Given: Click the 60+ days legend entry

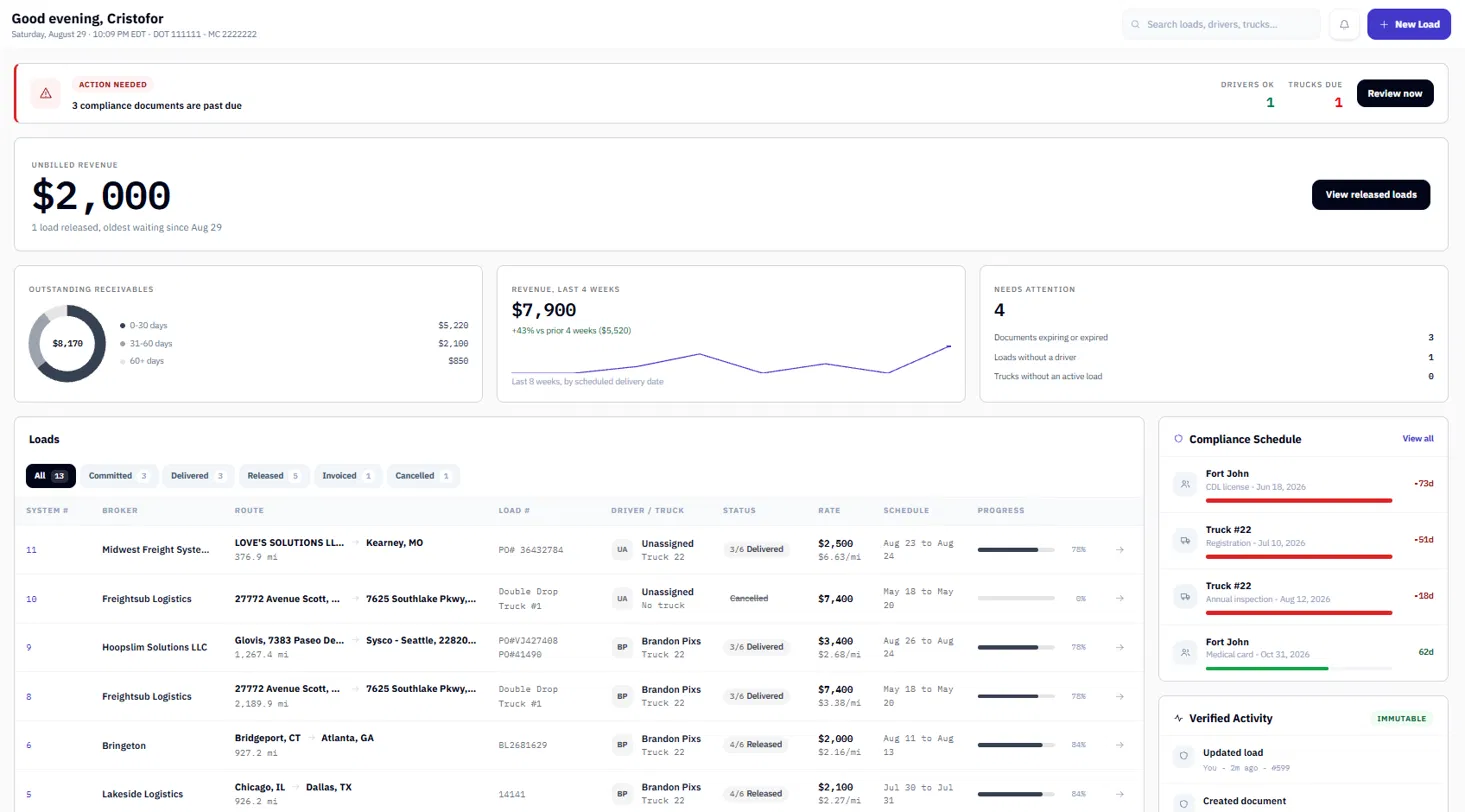Looking at the screenshot, I should coord(294,361).
